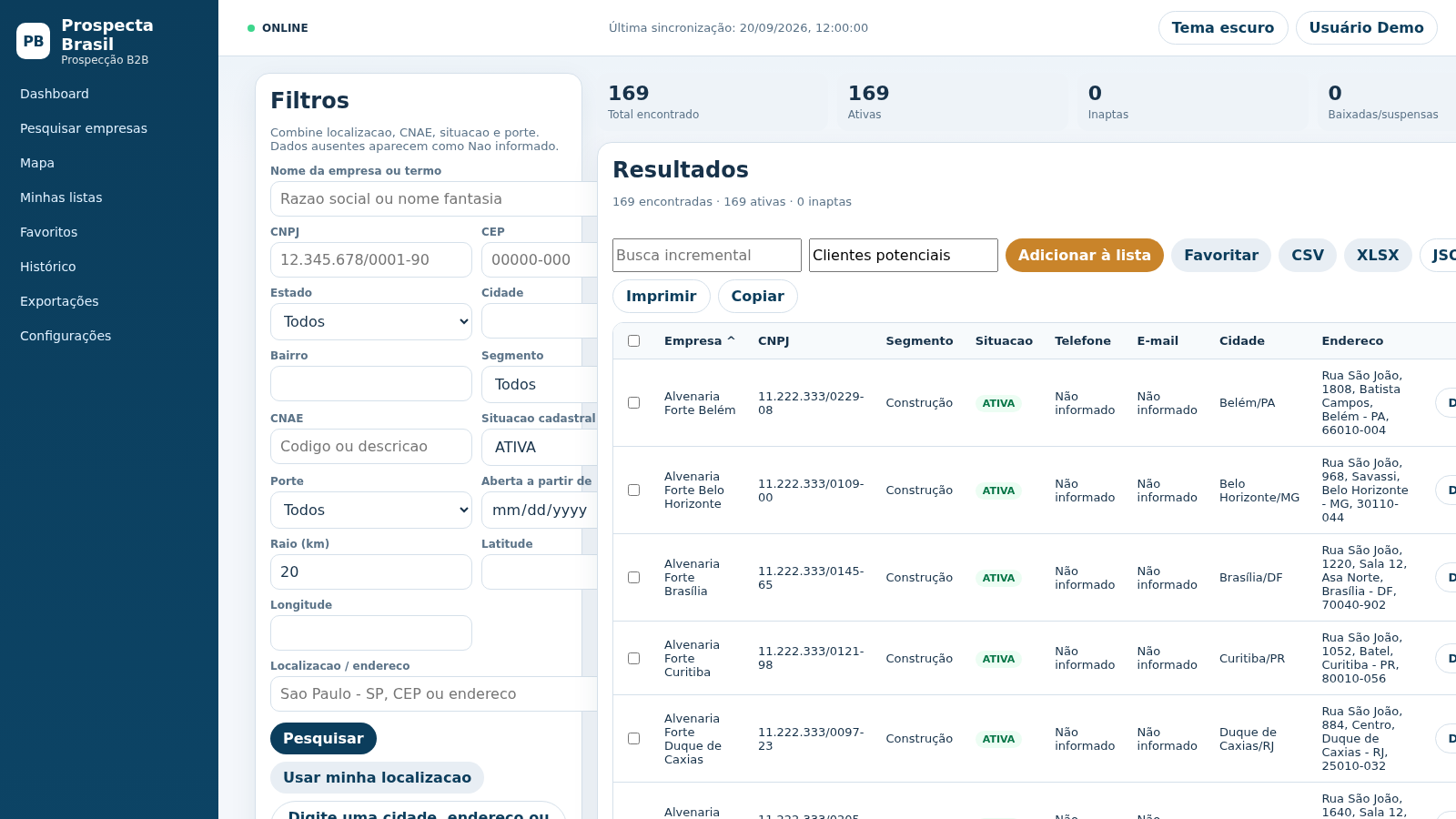The height and width of the screenshot is (819, 1456).
Task: Open Situacao cadastral dropdown showing ATIVA
Action: pos(539,447)
